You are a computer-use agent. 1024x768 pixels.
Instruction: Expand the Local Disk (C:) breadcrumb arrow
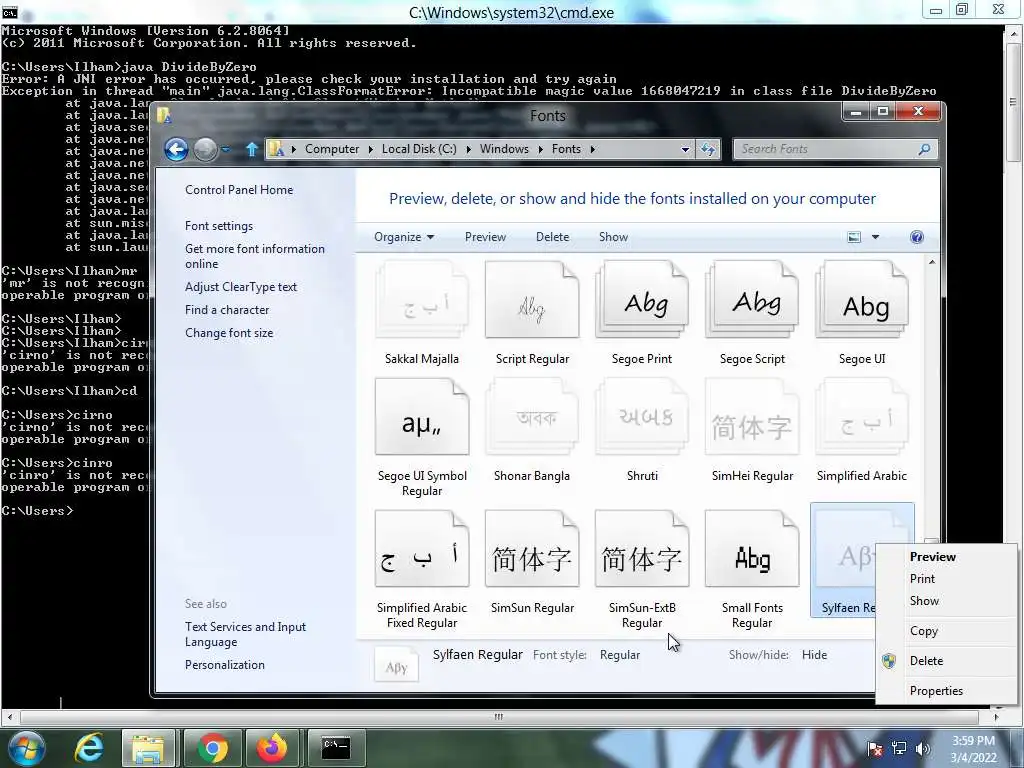(x=468, y=150)
